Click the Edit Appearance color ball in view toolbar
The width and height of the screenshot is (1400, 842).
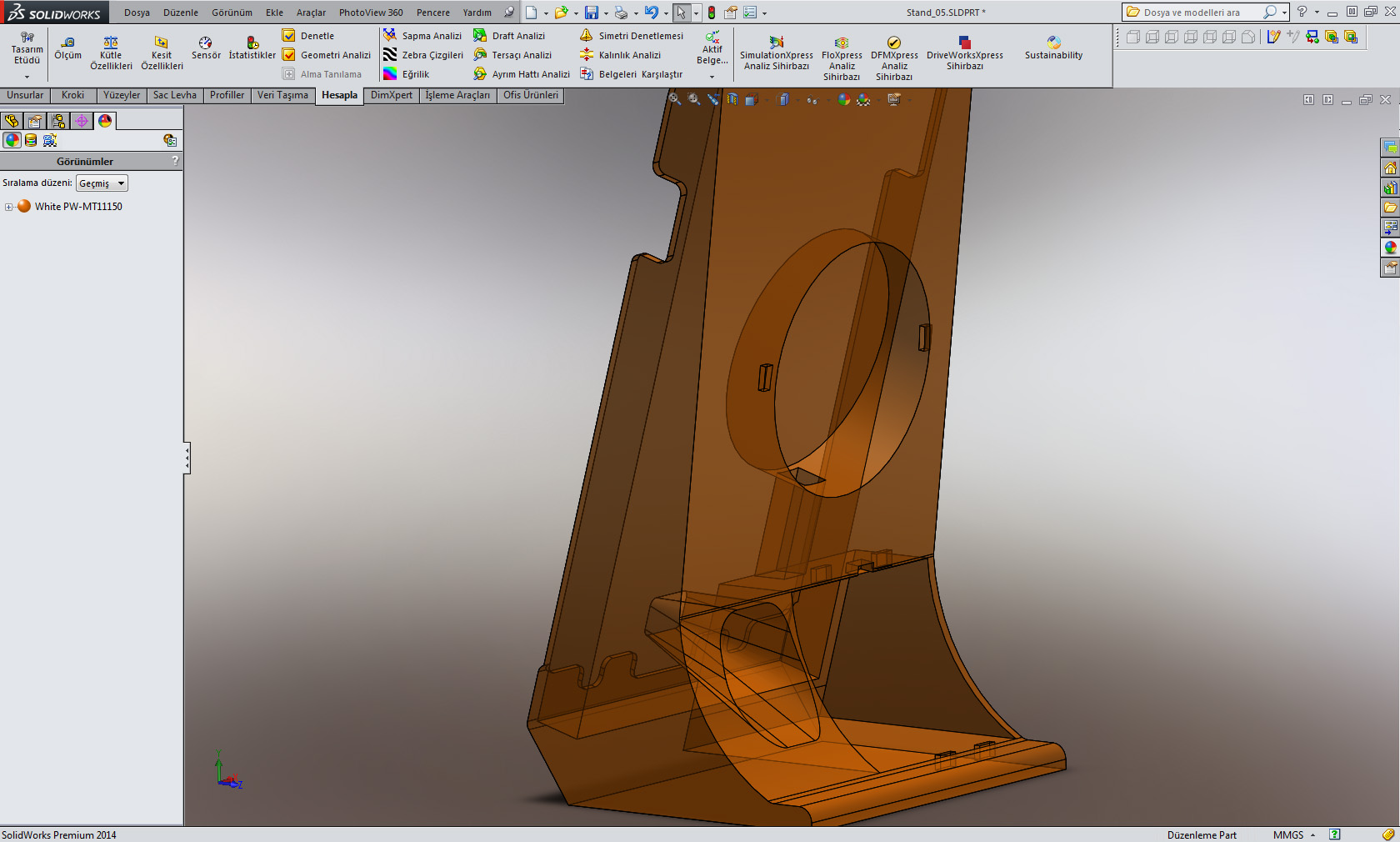844,99
